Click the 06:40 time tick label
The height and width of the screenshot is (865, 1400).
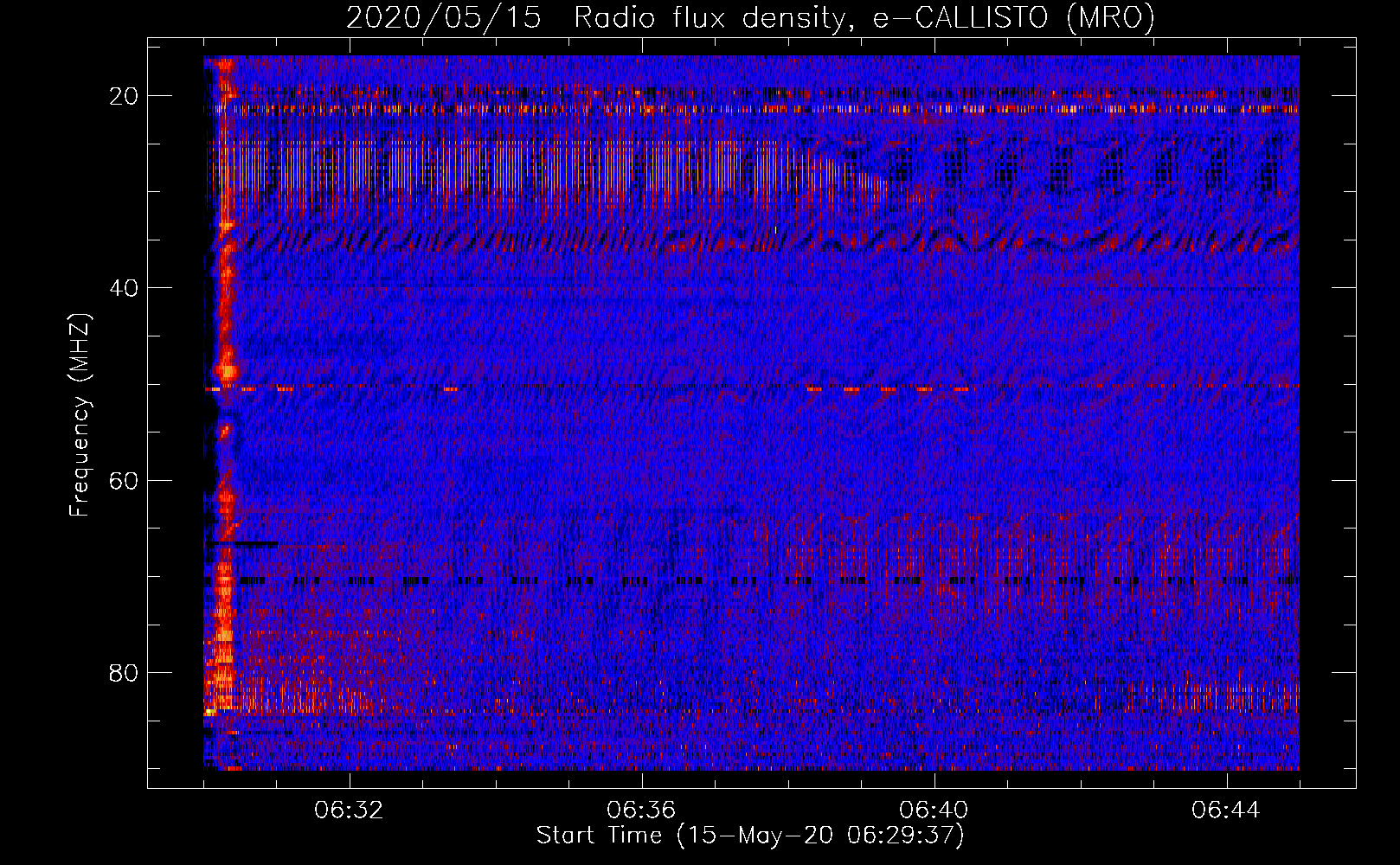coord(934,811)
